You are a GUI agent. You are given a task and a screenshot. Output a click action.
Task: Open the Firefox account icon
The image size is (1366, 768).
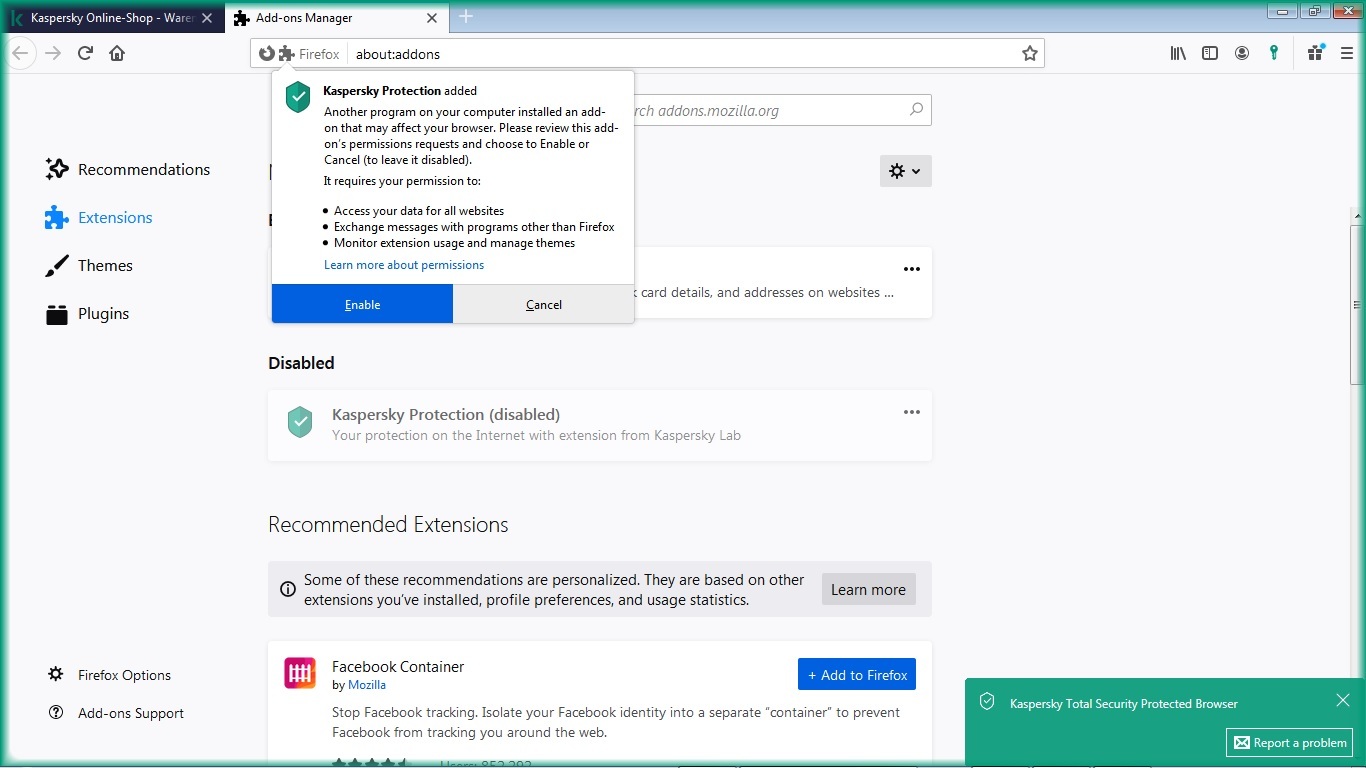tap(1242, 53)
